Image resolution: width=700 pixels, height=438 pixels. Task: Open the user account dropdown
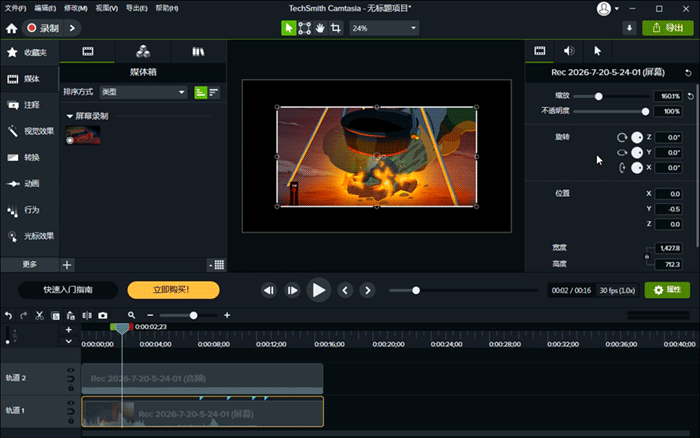(608, 8)
